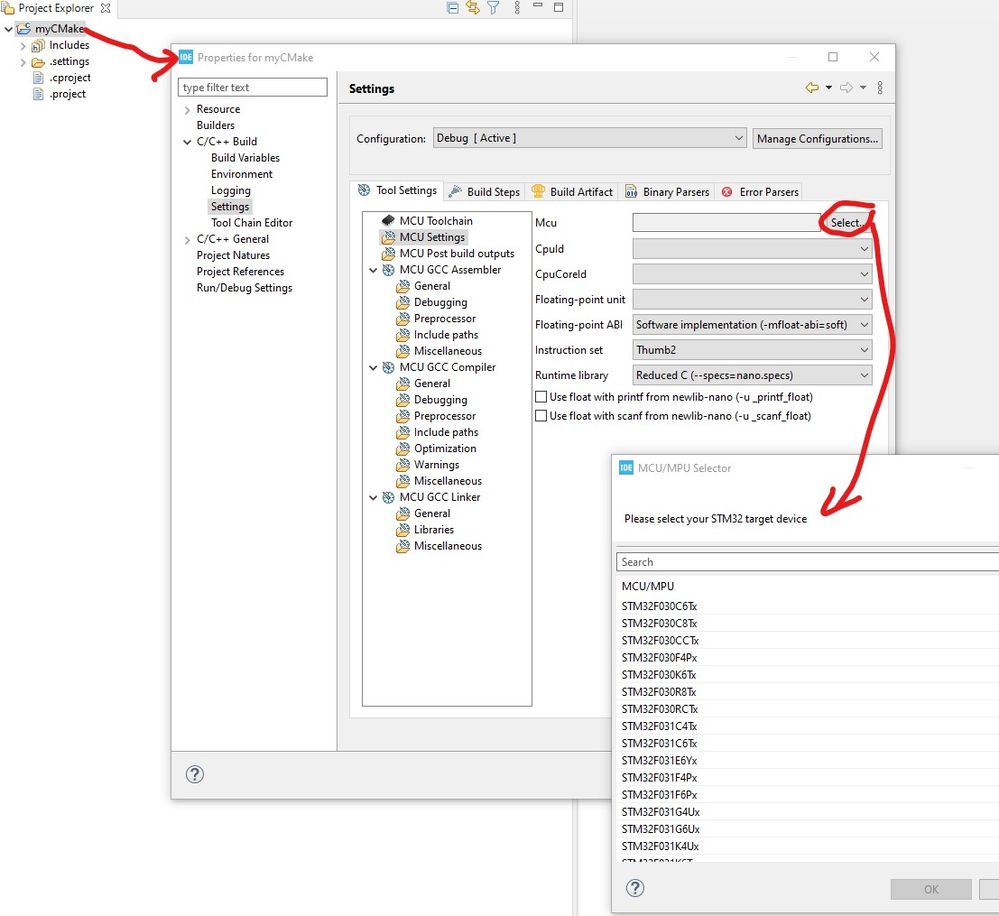Click help icon in Properties dialog
This screenshot has width=999, height=916.
click(195, 774)
